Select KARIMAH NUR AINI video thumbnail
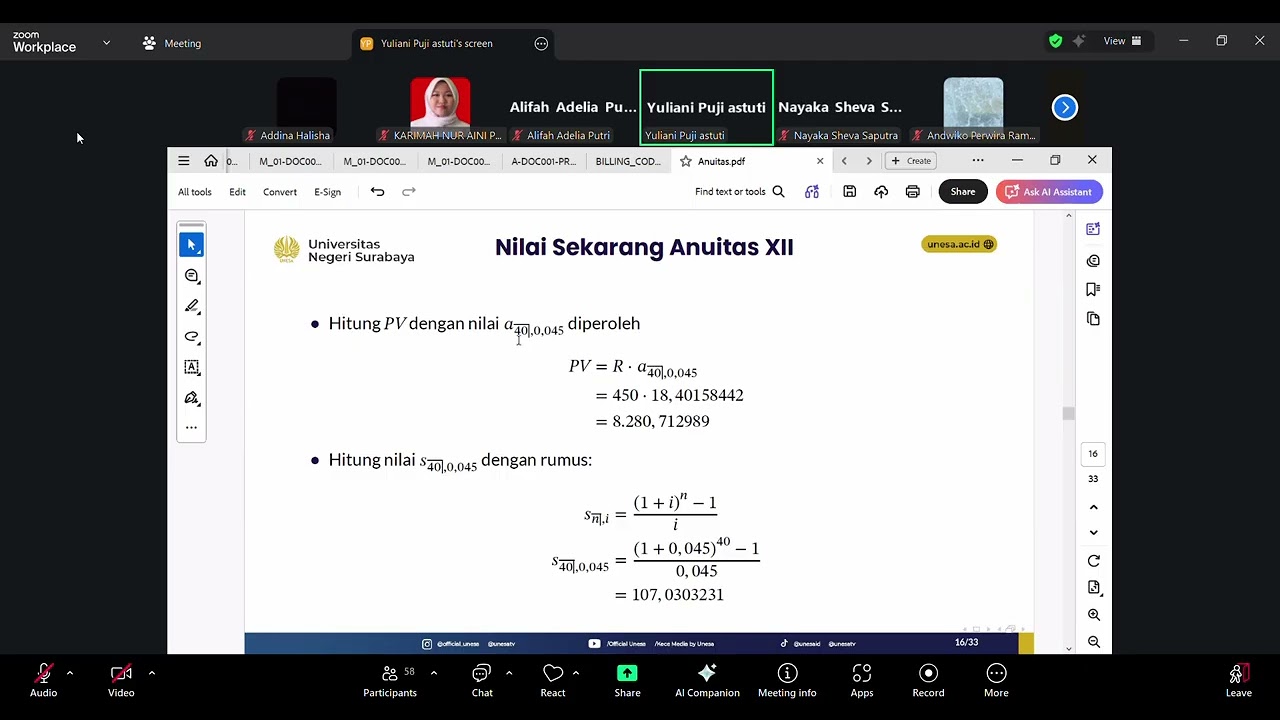 click(x=440, y=107)
